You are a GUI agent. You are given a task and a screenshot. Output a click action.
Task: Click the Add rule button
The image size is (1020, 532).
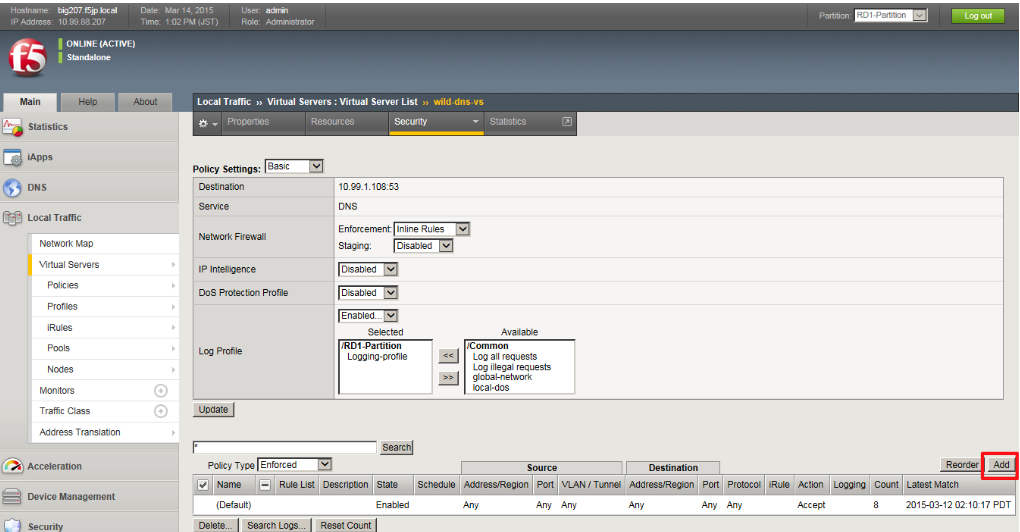[x=1001, y=464]
